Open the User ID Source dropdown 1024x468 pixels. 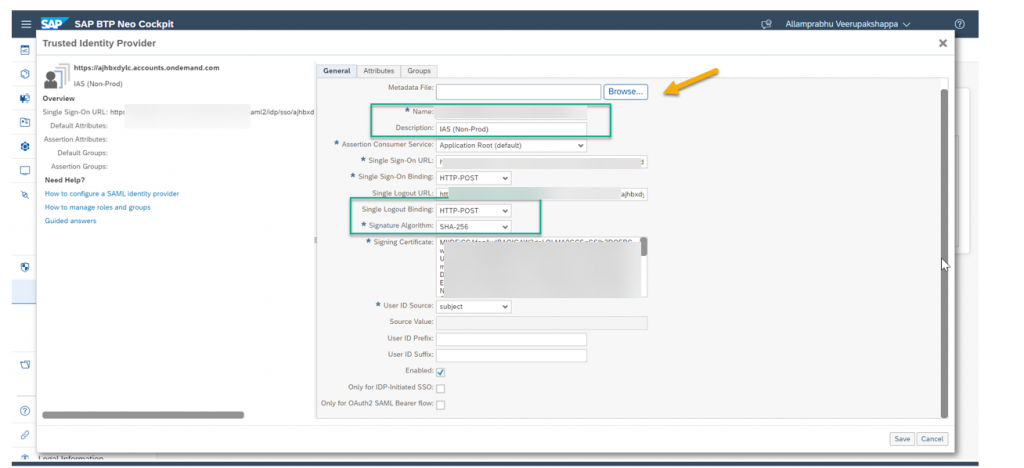[473, 306]
